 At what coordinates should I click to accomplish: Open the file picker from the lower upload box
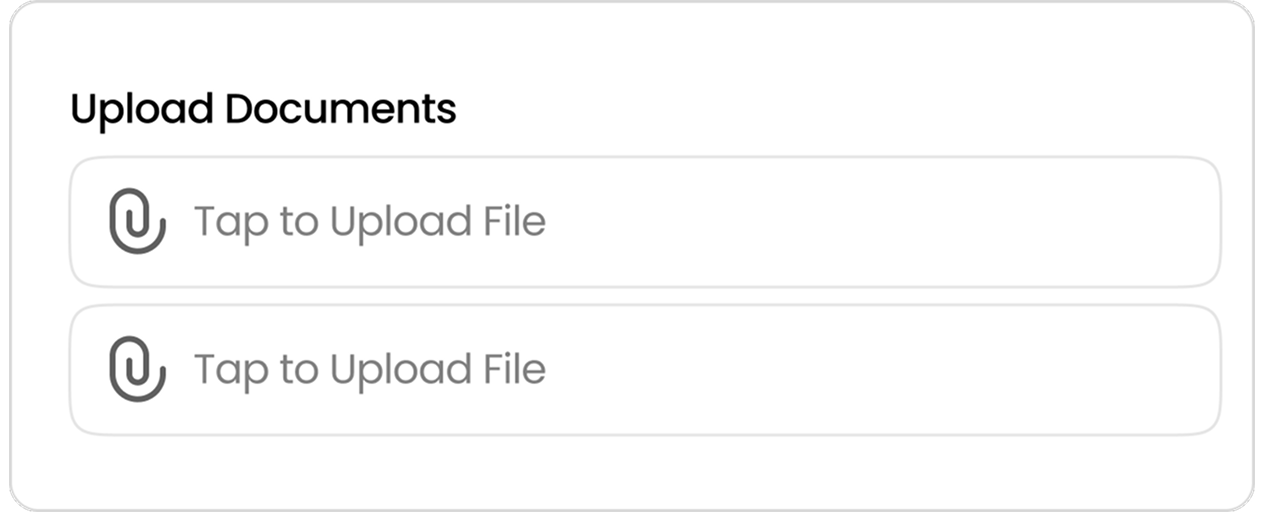tap(645, 370)
